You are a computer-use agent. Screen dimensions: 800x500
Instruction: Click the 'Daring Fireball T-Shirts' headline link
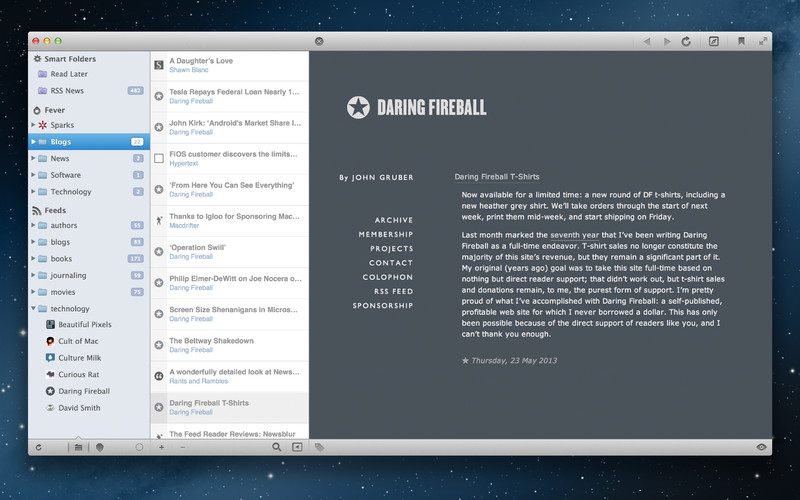click(x=497, y=177)
